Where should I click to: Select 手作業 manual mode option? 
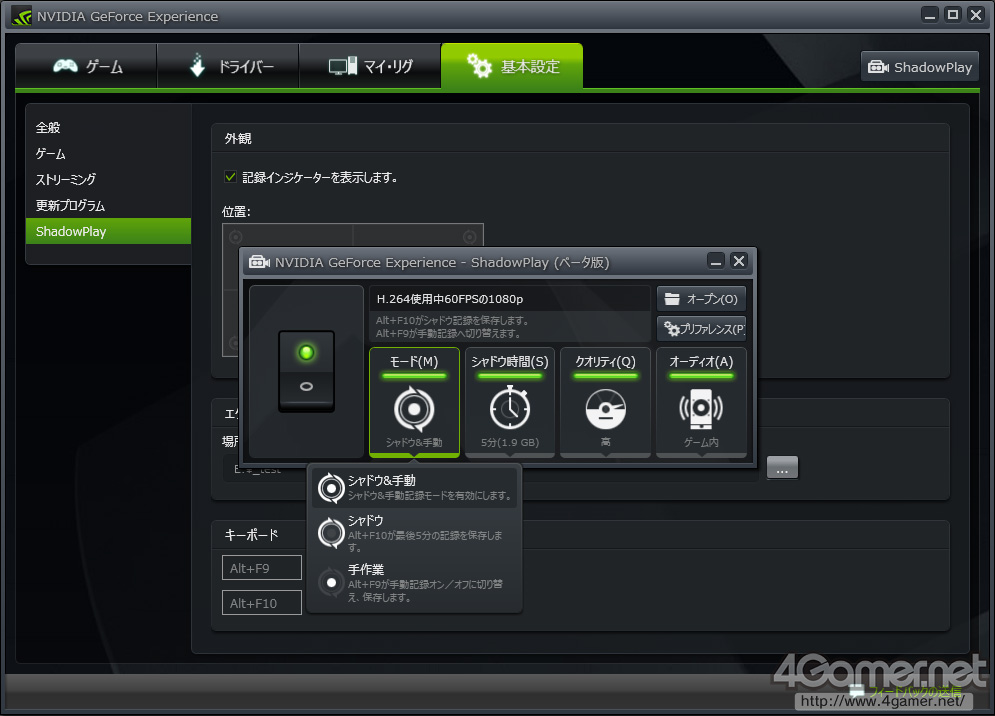(414, 583)
